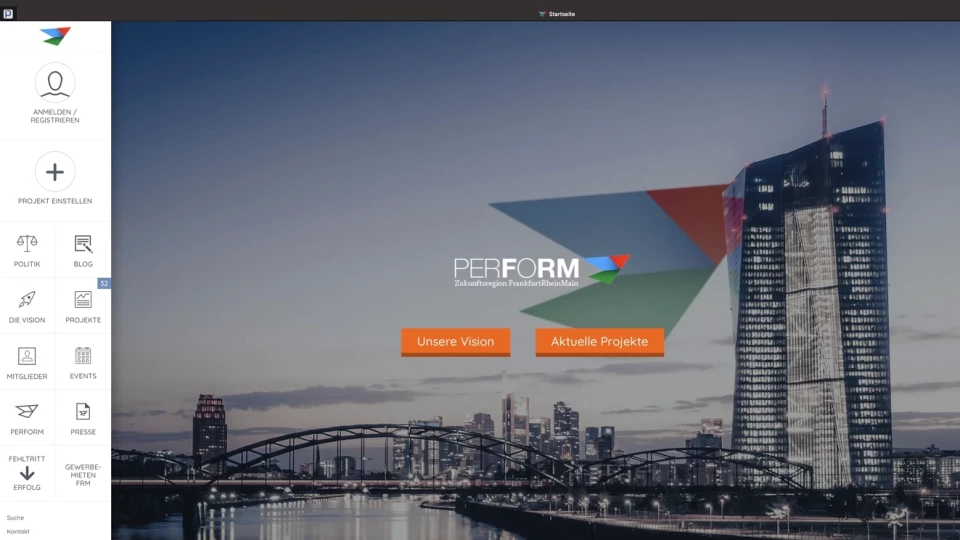Click the Projekt Einstellen plus icon
This screenshot has height=540, width=960.
click(x=55, y=172)
